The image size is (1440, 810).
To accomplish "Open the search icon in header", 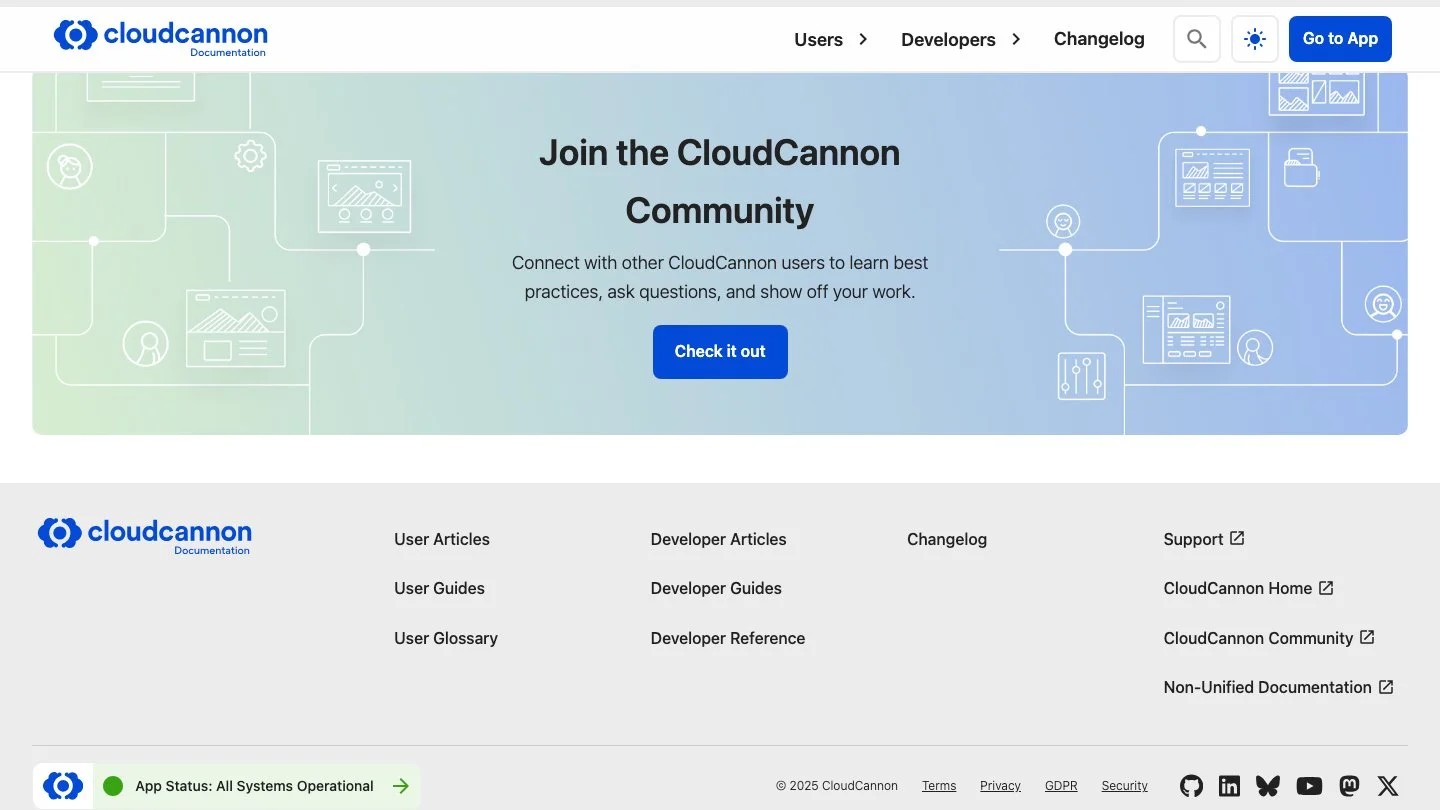I will click(1196, 39).
